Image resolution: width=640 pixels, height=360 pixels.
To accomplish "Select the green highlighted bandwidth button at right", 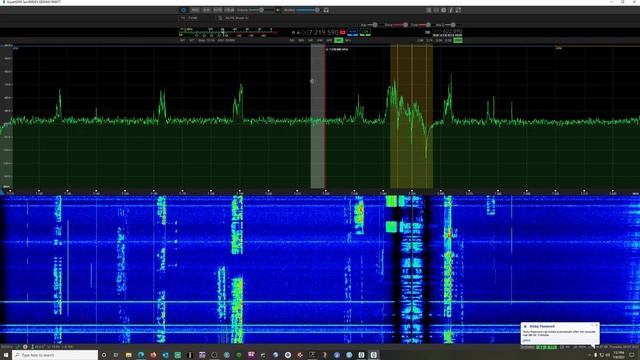I will coord(458,40).
